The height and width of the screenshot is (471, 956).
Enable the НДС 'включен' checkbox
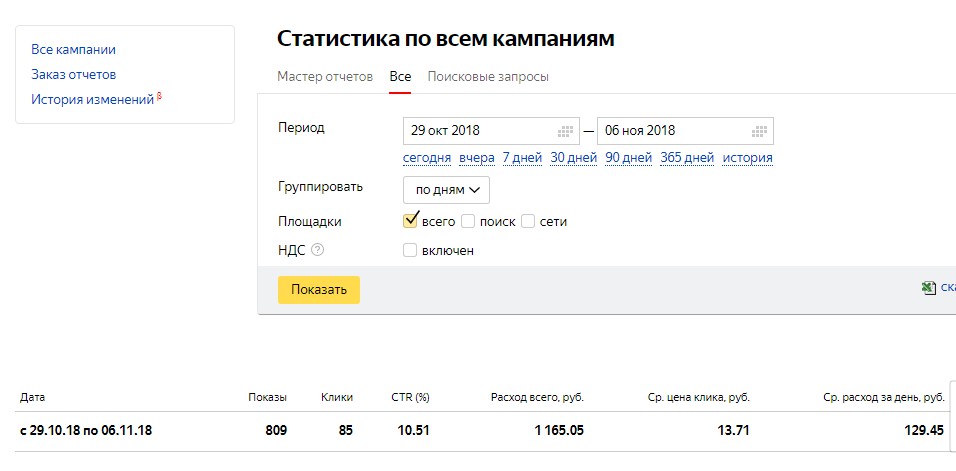(x=410, y=251)
